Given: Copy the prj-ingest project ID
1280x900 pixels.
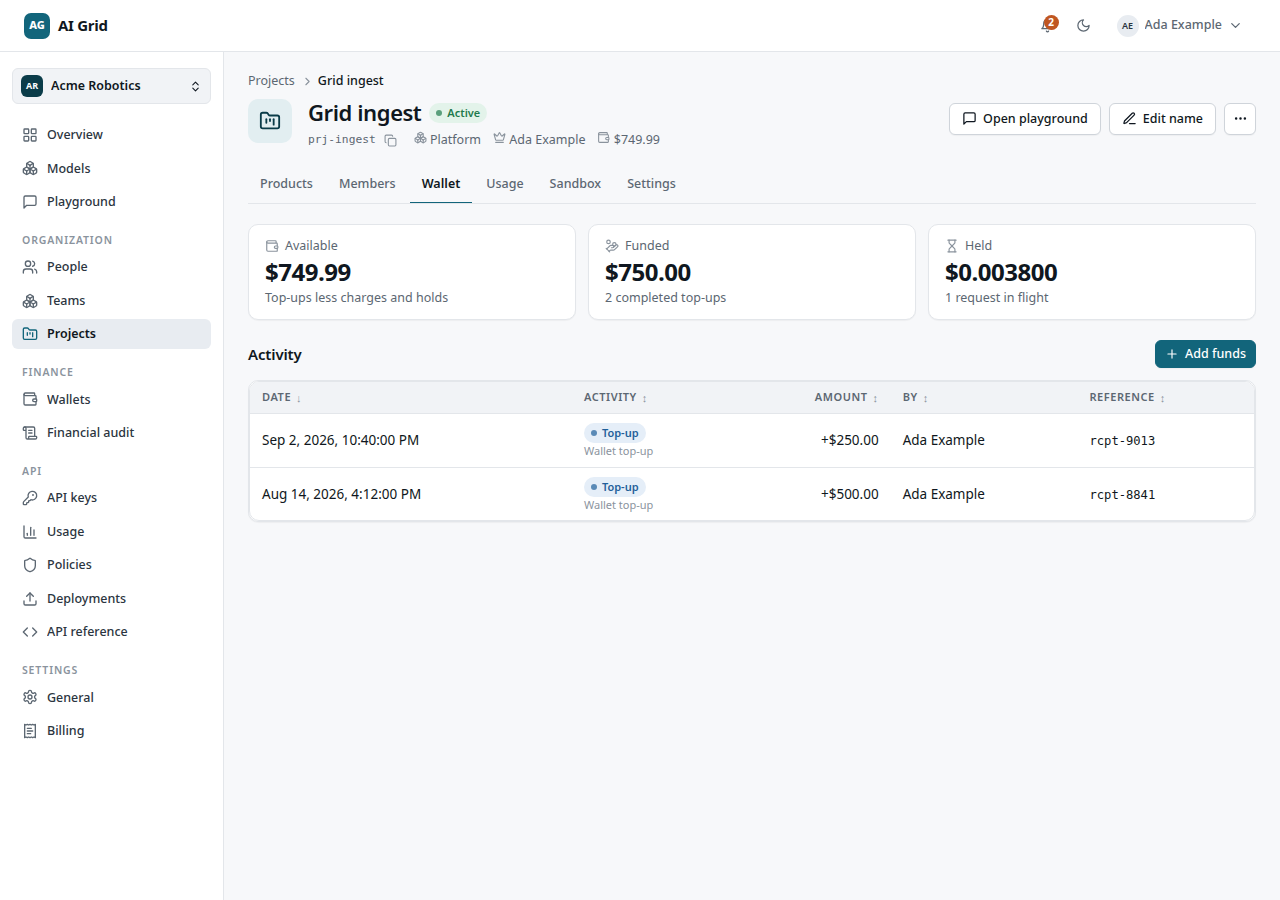Looking at the screenshot, I should pos(390,140).
